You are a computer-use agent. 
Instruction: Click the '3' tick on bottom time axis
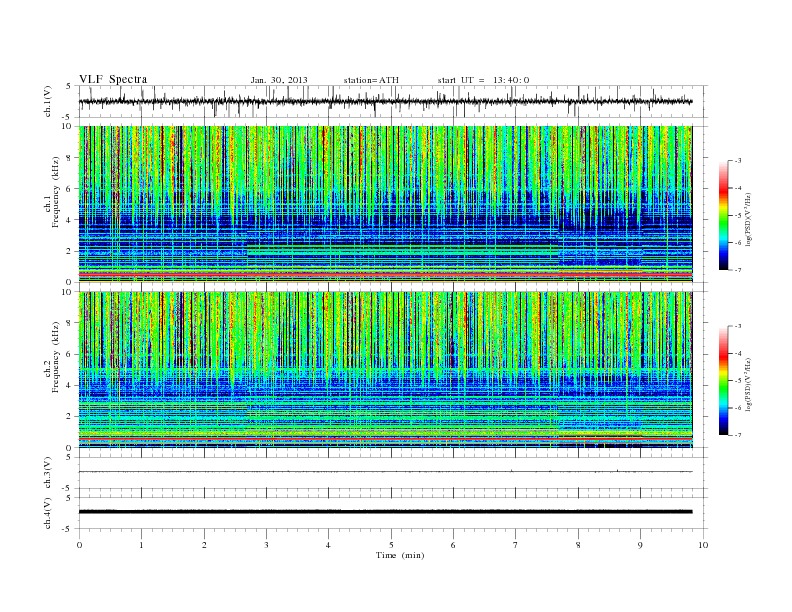(267, 545)
